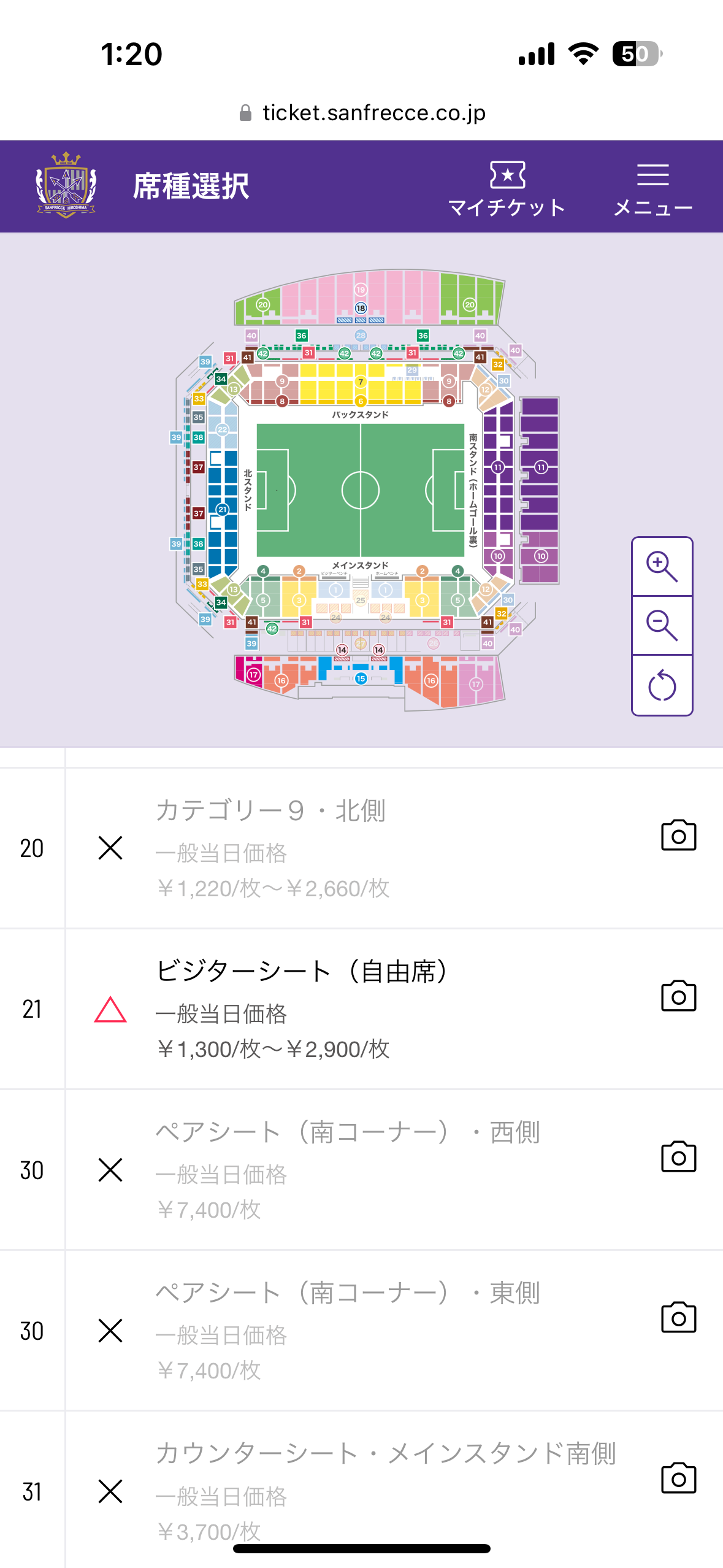
Task: View seat photo for ビジターシート
Action: tap(678, 996)
